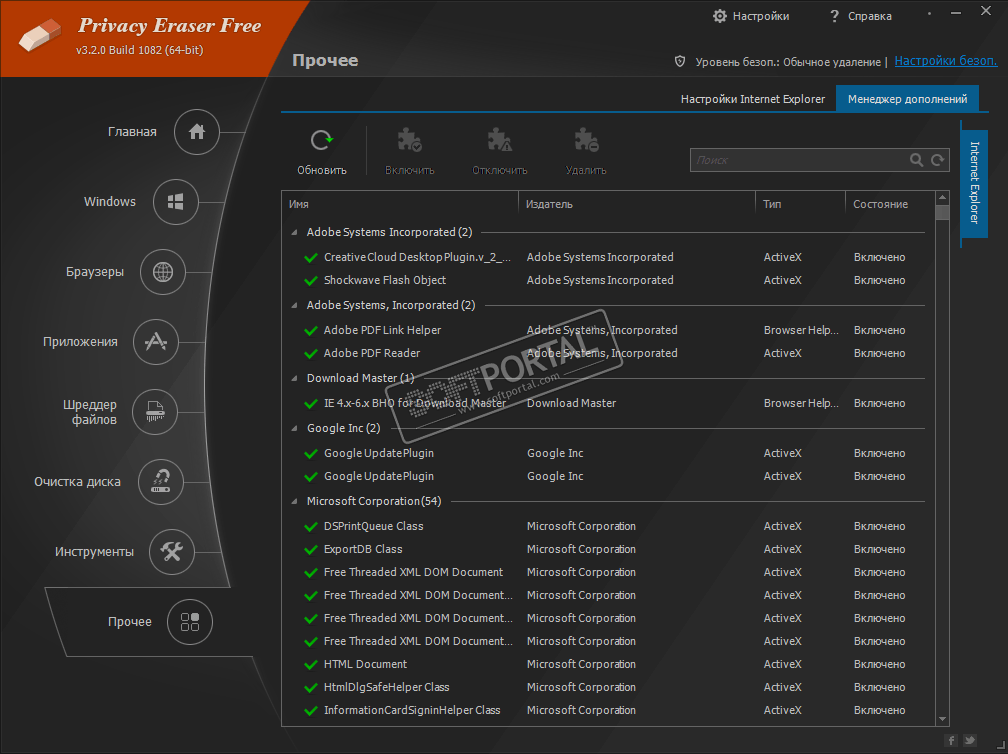Screen dimensions: 1008x754
Task: Open the Очистка диска icon
Action: (x=161, y=482)
